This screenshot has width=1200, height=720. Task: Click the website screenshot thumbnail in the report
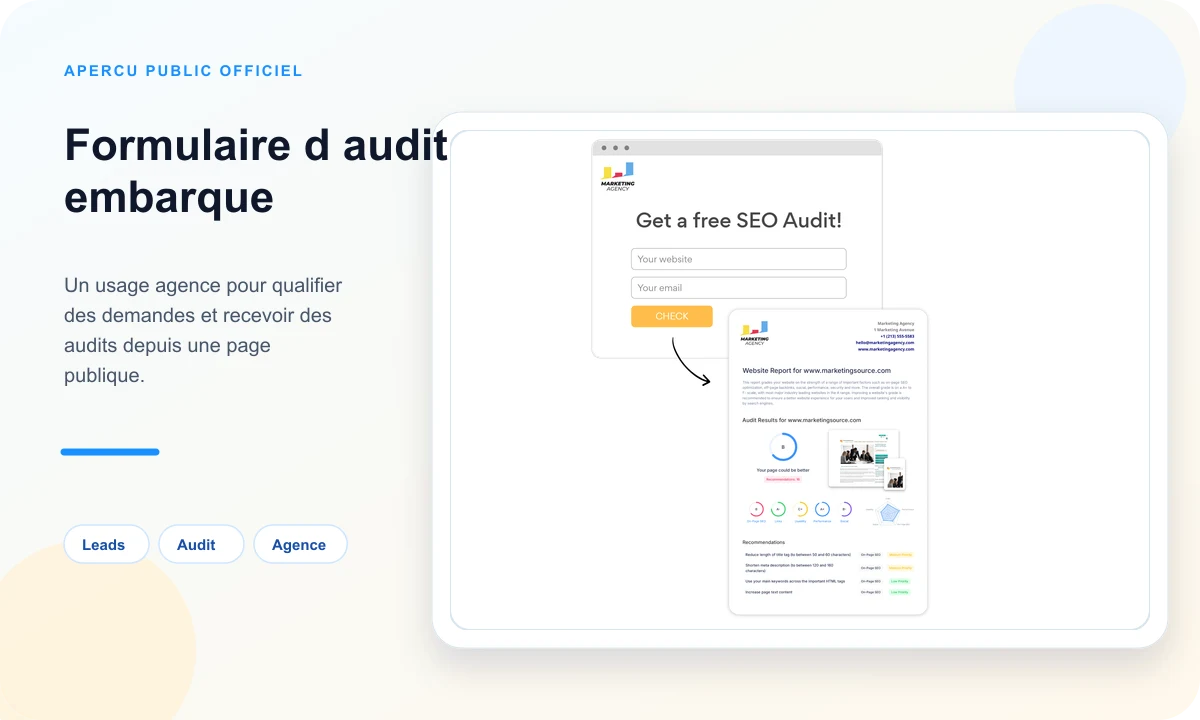863,458
